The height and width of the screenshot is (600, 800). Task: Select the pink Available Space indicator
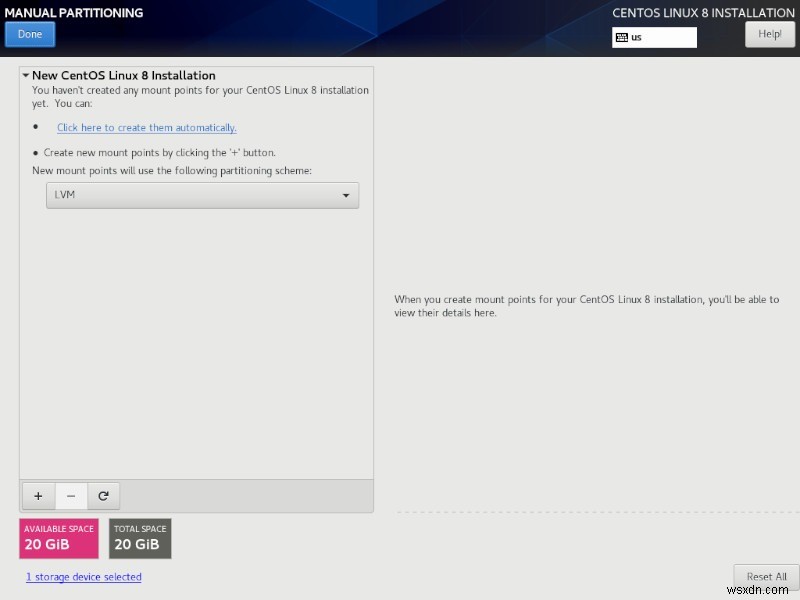(58, 538)
